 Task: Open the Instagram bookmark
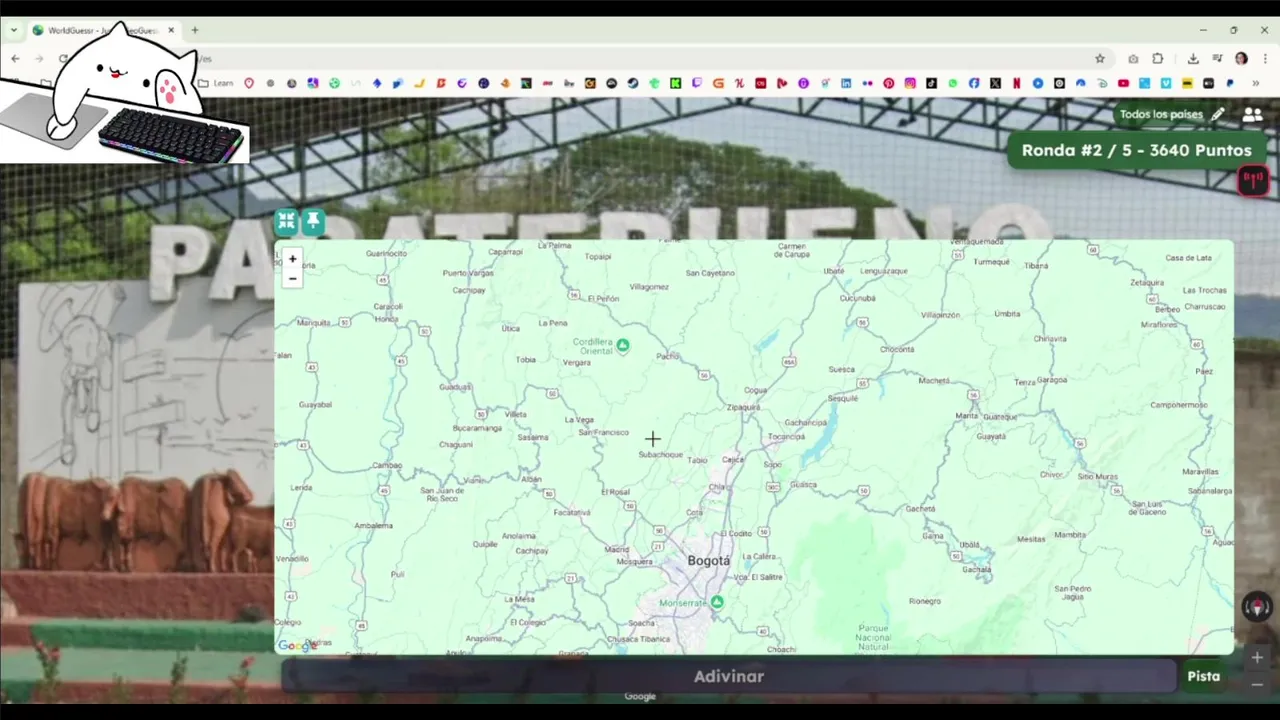click(x=910, y=83)
